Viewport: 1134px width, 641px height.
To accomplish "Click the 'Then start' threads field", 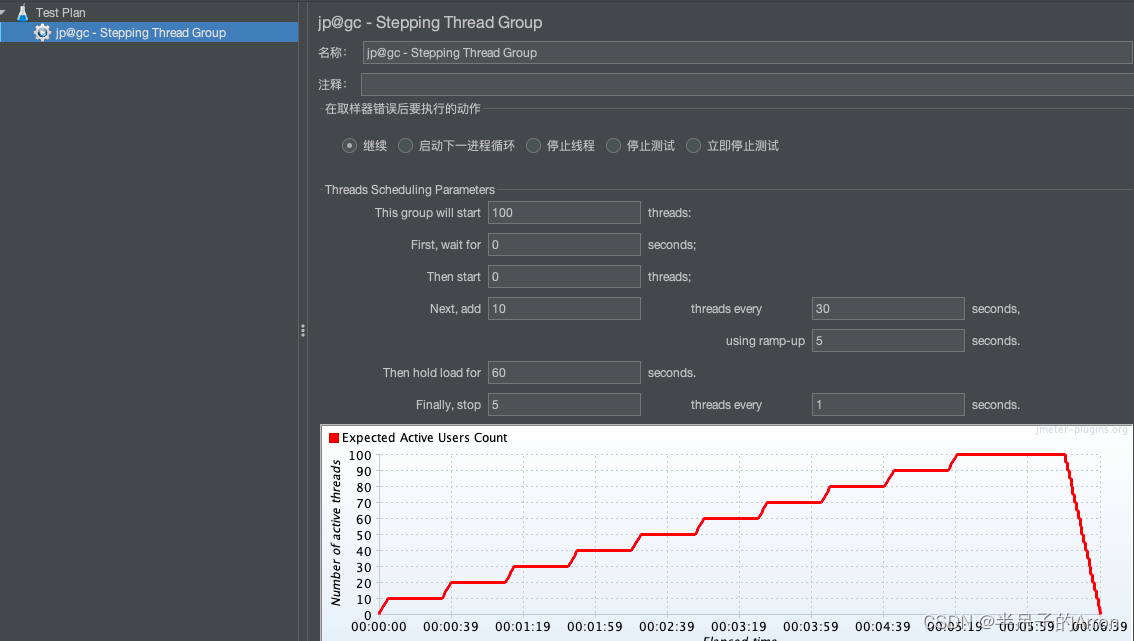I will click(x=564, y=276).
